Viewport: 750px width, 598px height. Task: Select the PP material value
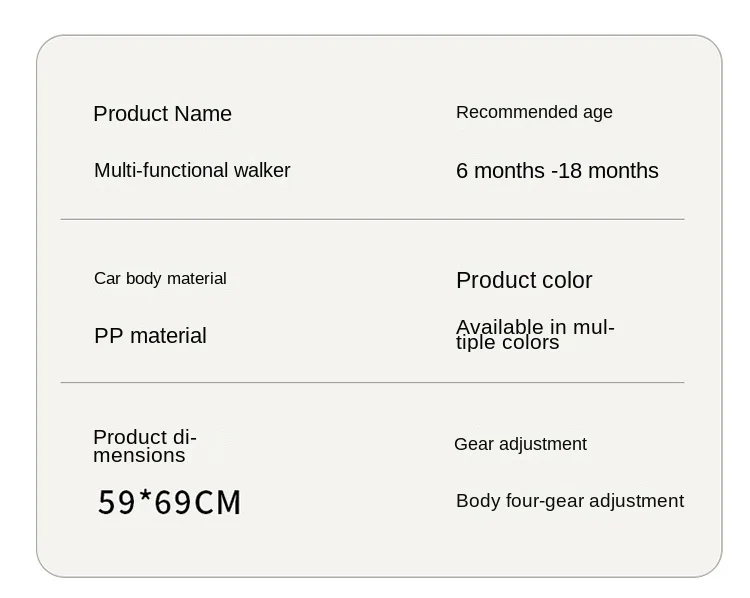click(150, 336)
